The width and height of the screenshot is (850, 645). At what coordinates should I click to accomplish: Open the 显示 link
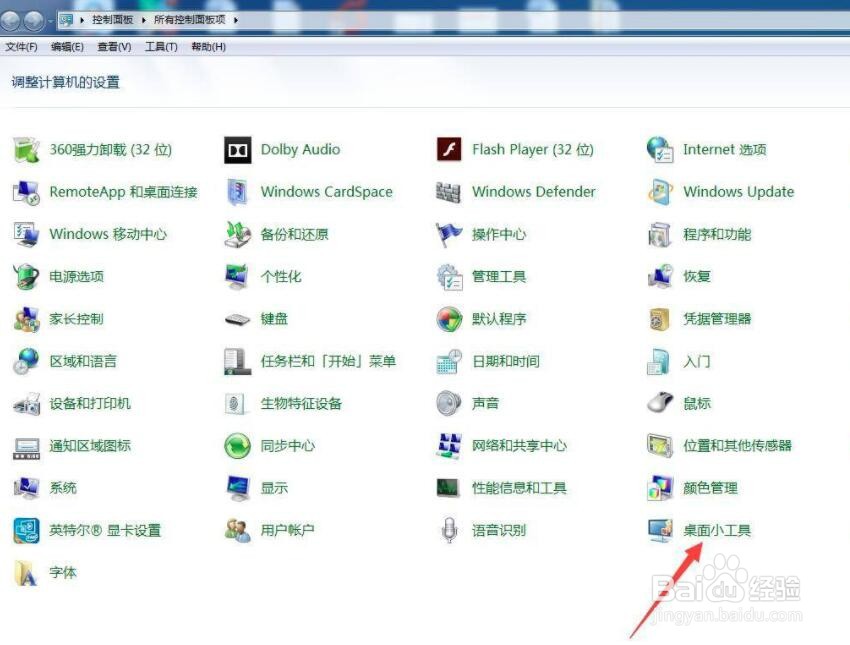[274, 488]
